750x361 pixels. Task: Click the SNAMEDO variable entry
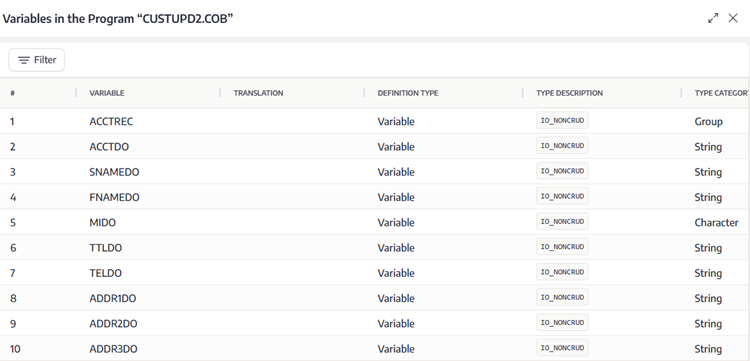(114, 172)
